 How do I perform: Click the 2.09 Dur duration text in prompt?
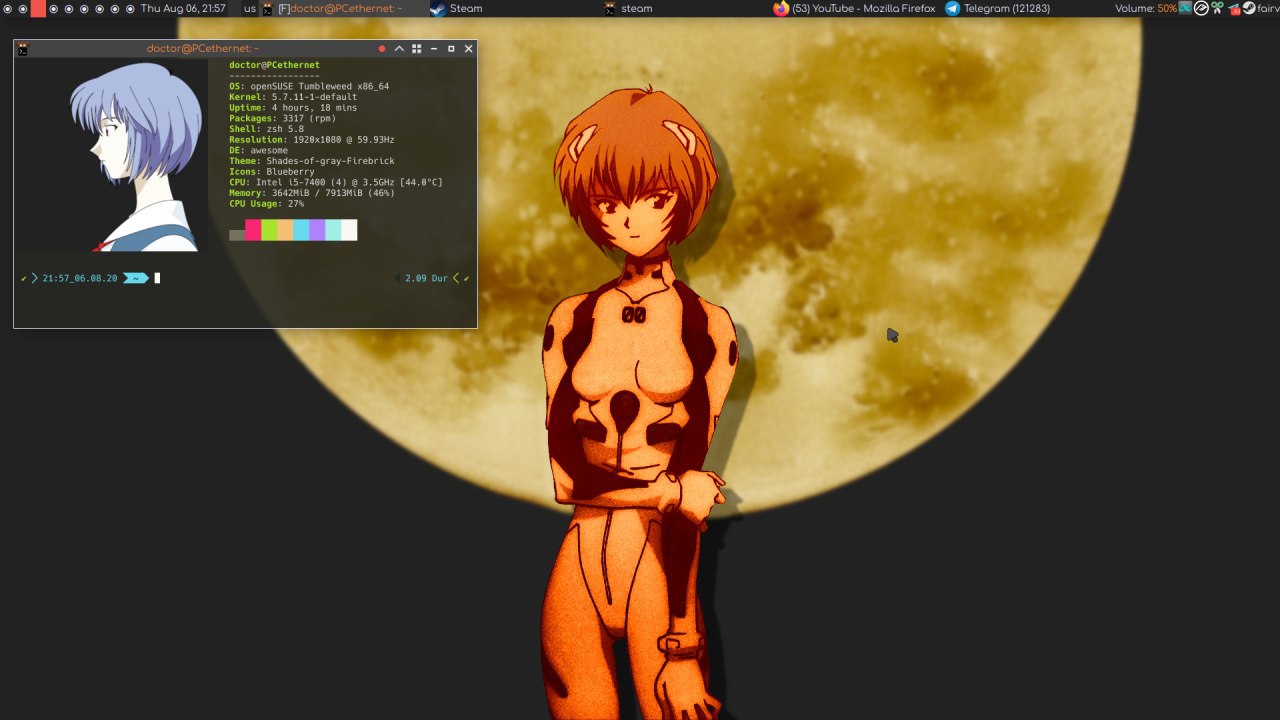pos(426,278)
